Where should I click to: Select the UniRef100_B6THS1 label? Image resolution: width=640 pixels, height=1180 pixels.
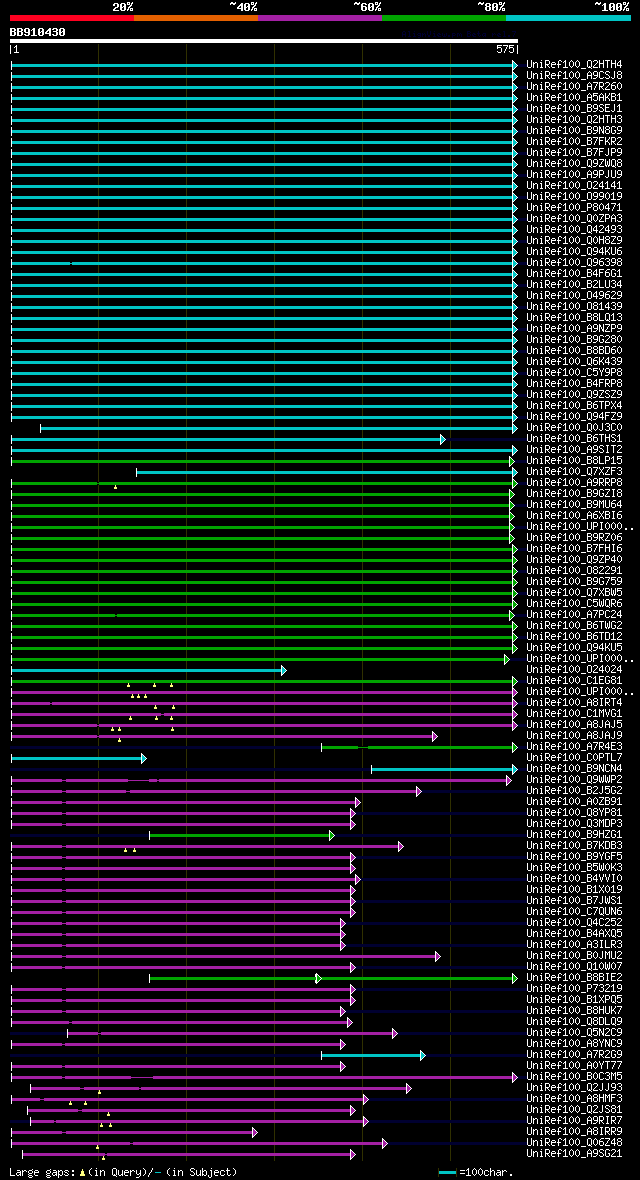(x=574, y=439)
